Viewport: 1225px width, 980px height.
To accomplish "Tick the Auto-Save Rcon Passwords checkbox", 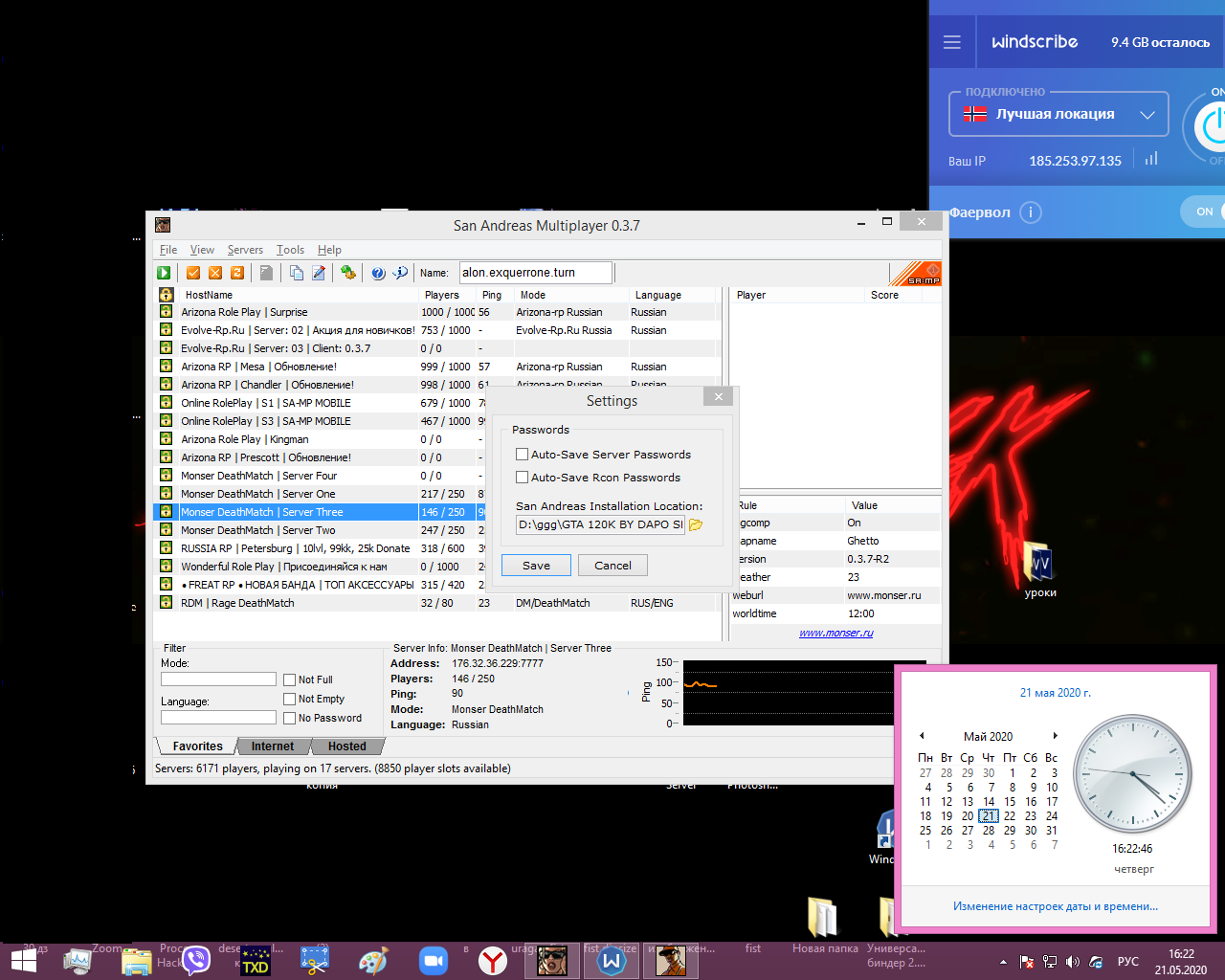I will click(523, 478).
